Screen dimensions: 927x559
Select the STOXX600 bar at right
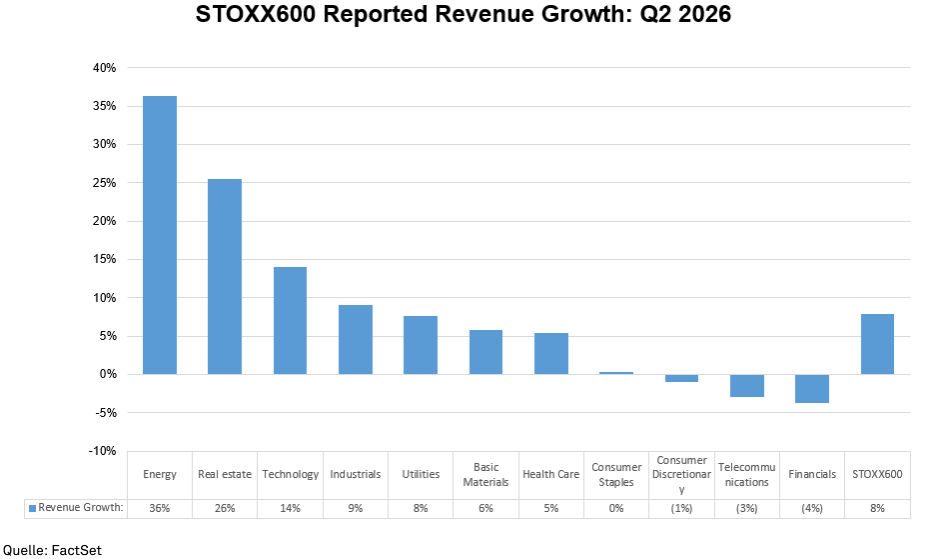(877, 344)
